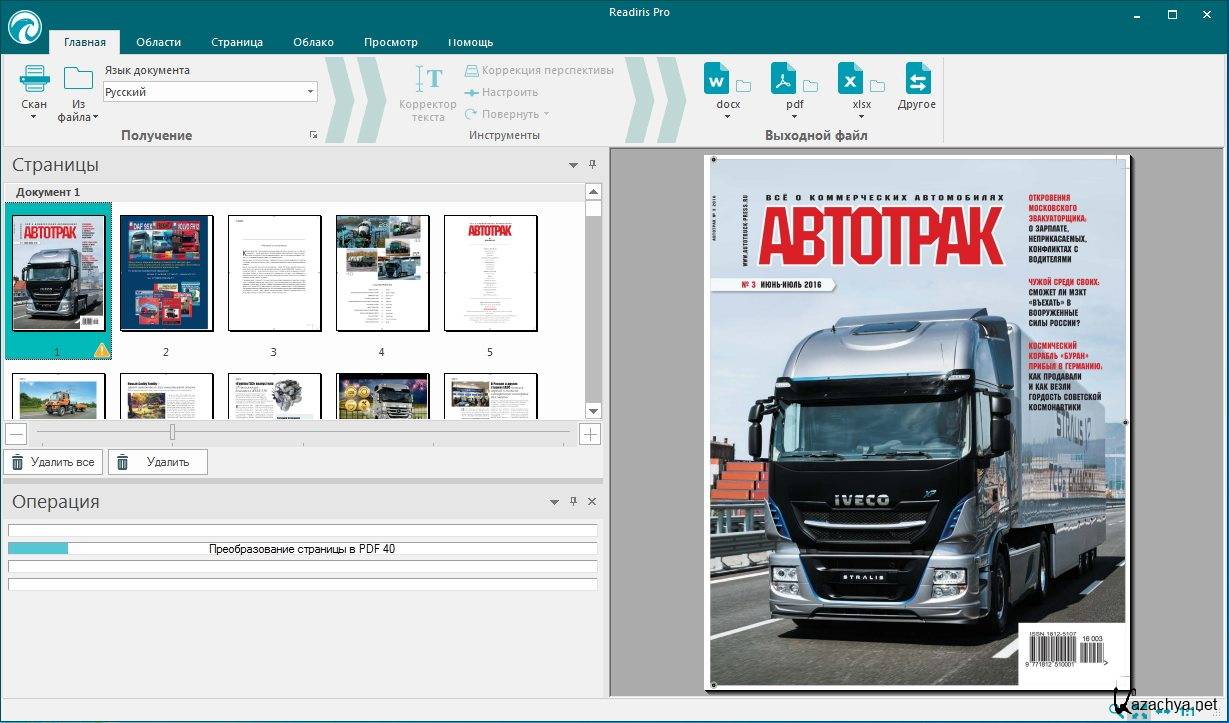The image size is (1229, 723).
Task: Click the Readiris logo application button
Action: [24, 27]
